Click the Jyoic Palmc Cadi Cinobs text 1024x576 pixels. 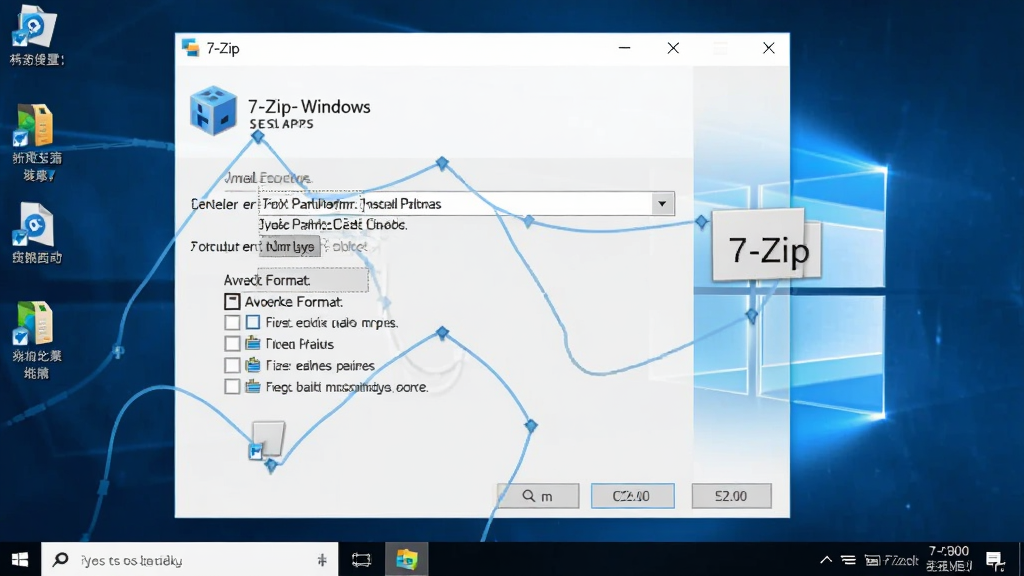coord(333,225)
